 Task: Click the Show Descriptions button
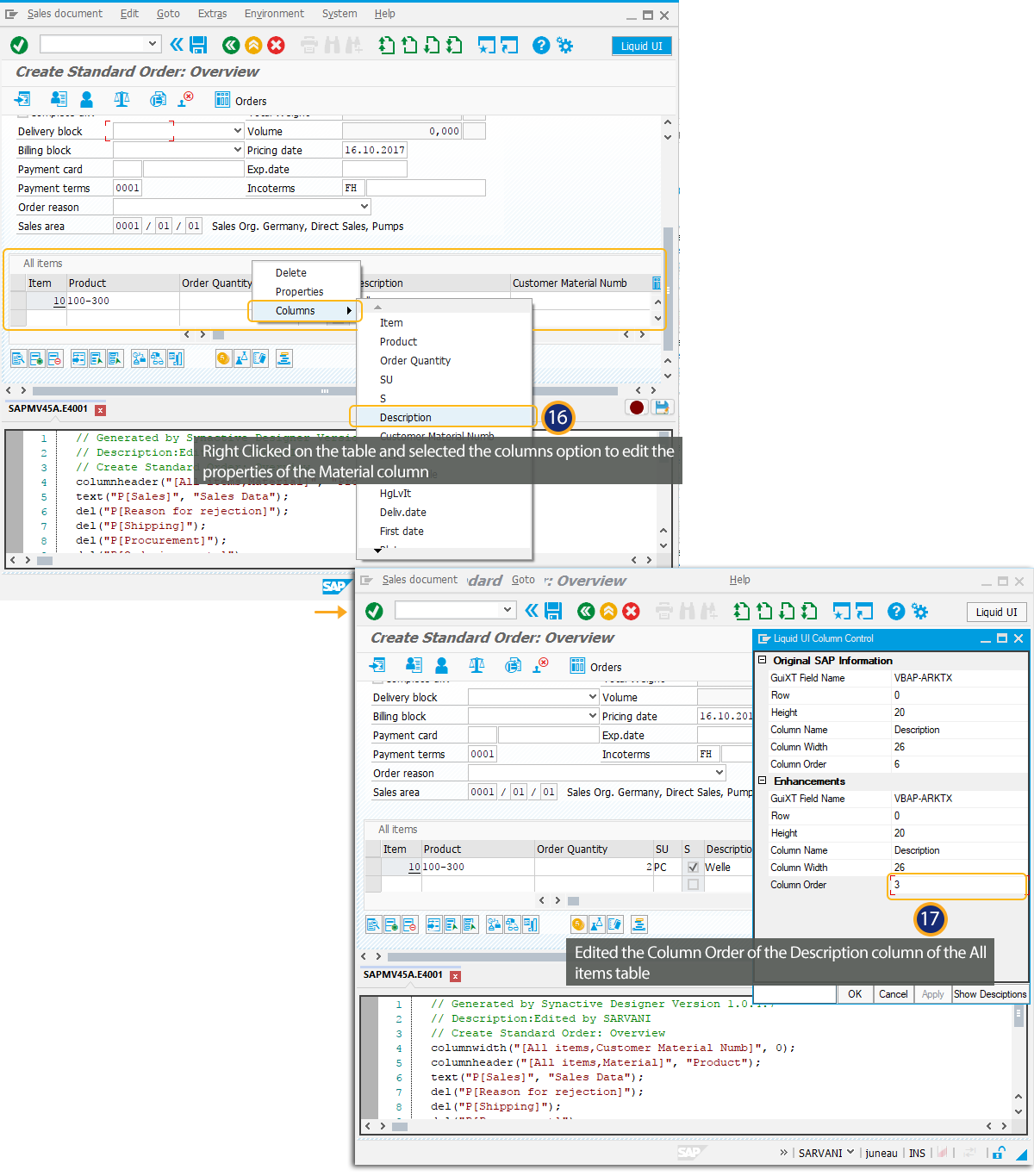pyautogui.click(x=990, y=994)
